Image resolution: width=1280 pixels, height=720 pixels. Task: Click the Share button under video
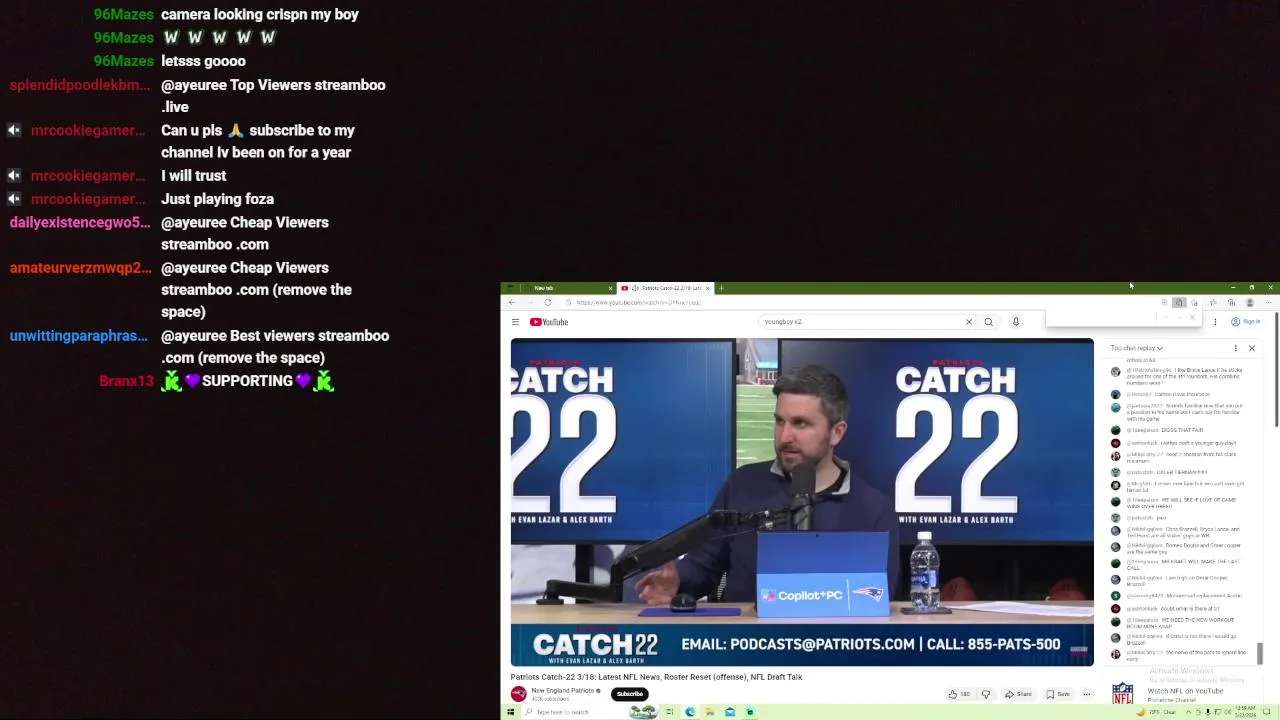(1018, 694)
